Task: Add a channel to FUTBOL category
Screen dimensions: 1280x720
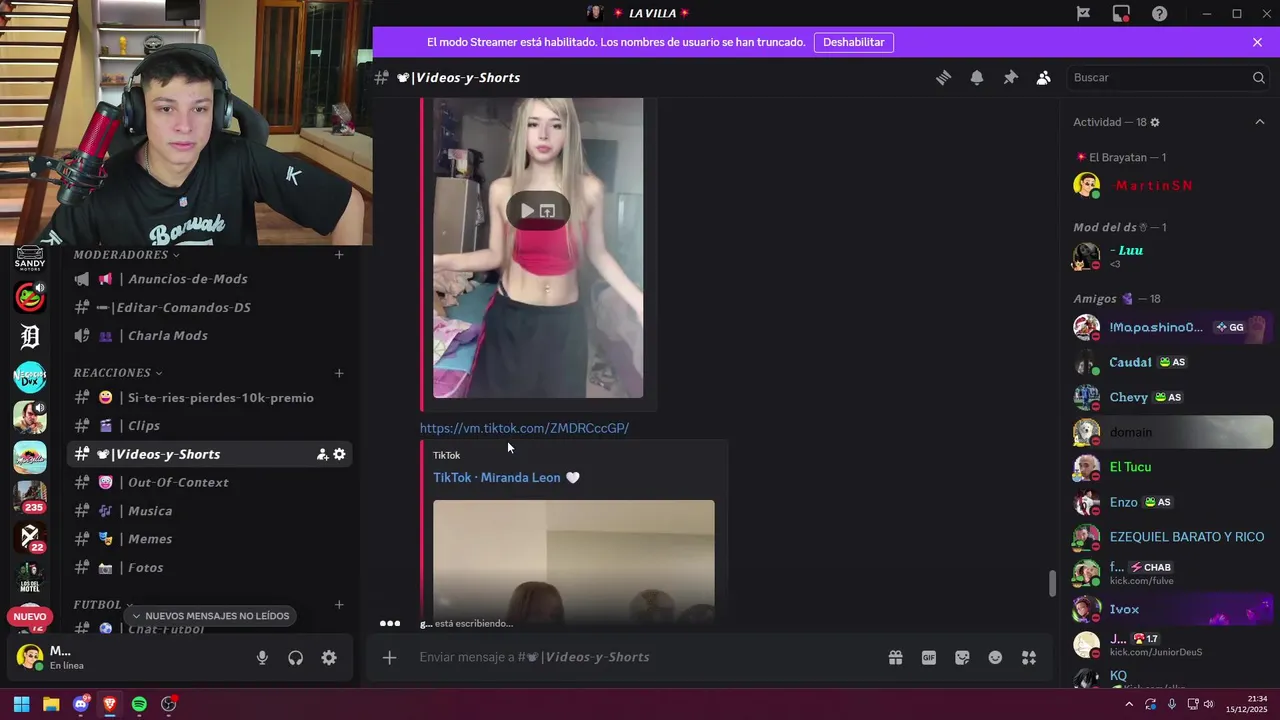Action: pyautogui.click(x=339, y=605)
